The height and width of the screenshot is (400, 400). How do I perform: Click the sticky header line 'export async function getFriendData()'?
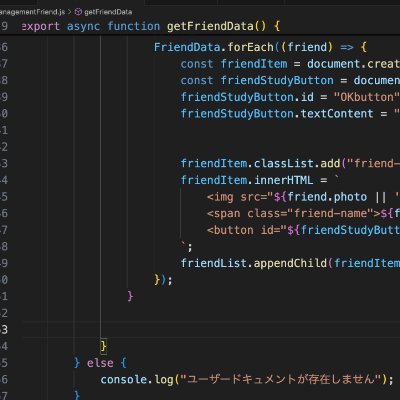[x=151, y=26]
